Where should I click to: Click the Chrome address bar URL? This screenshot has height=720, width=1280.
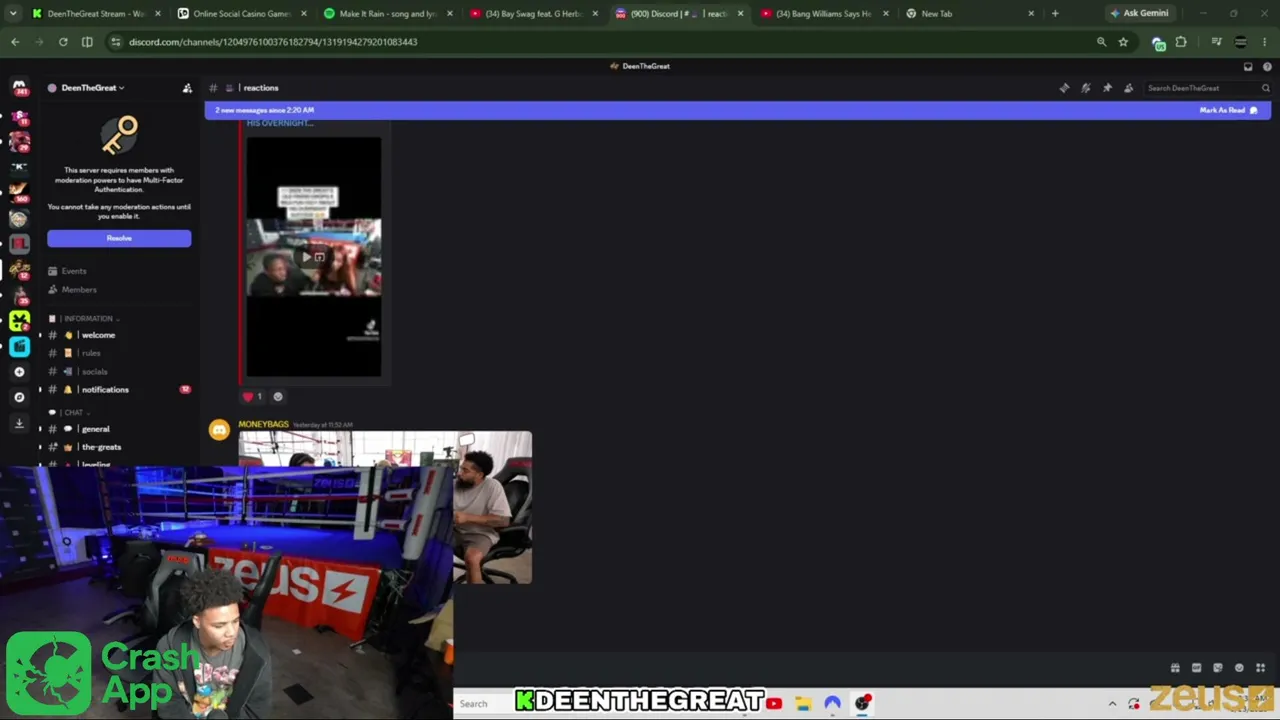[x=273, y=42]
